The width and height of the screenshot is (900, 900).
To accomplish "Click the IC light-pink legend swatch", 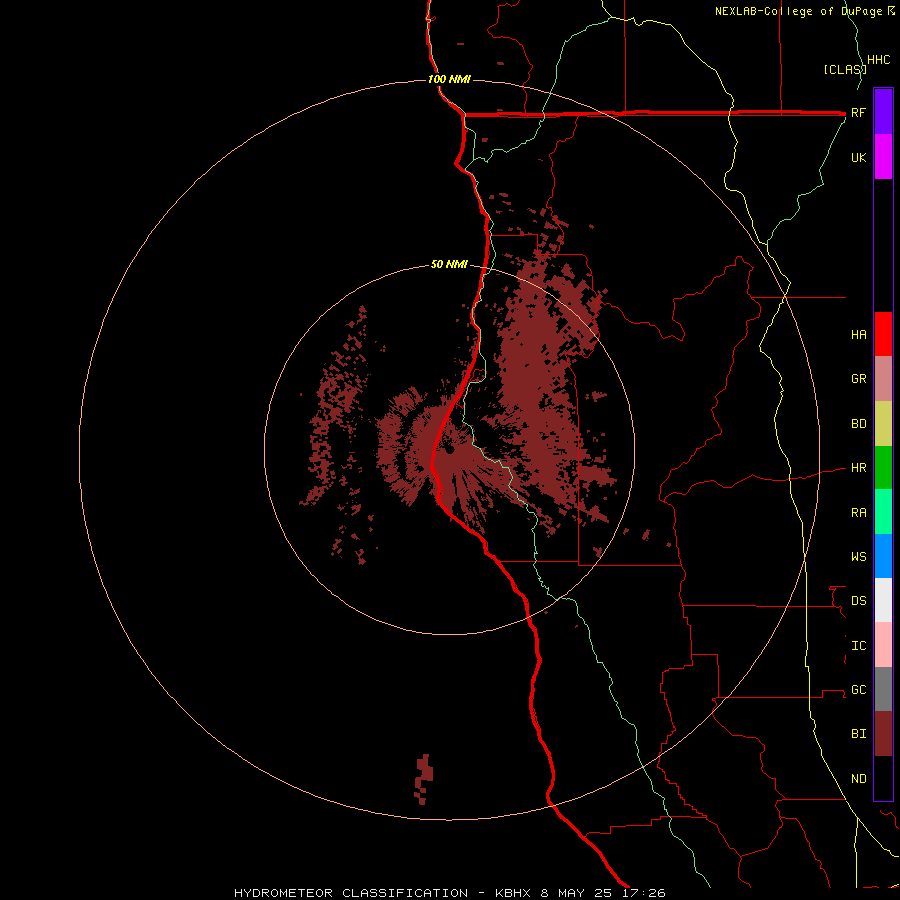I will tap(883, 645).
